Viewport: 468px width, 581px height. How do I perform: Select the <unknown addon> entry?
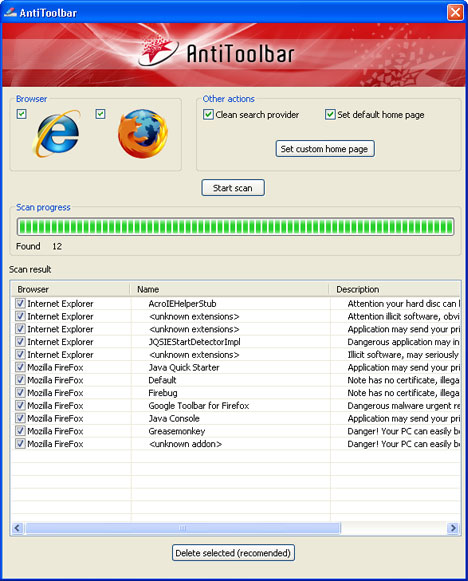(185, 444)
